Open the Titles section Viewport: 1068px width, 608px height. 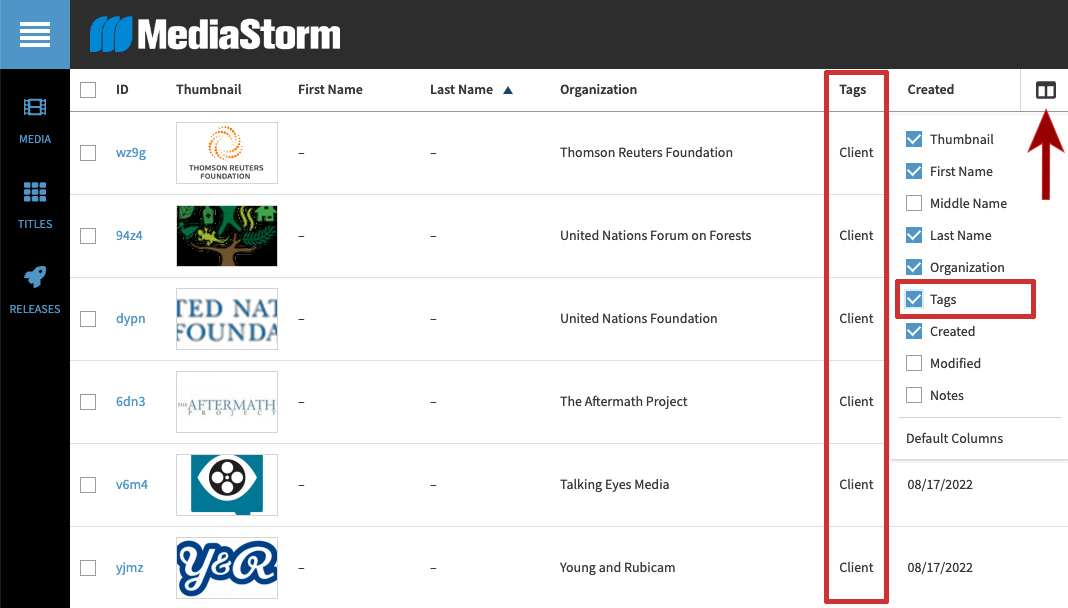(x=35, y=203)
